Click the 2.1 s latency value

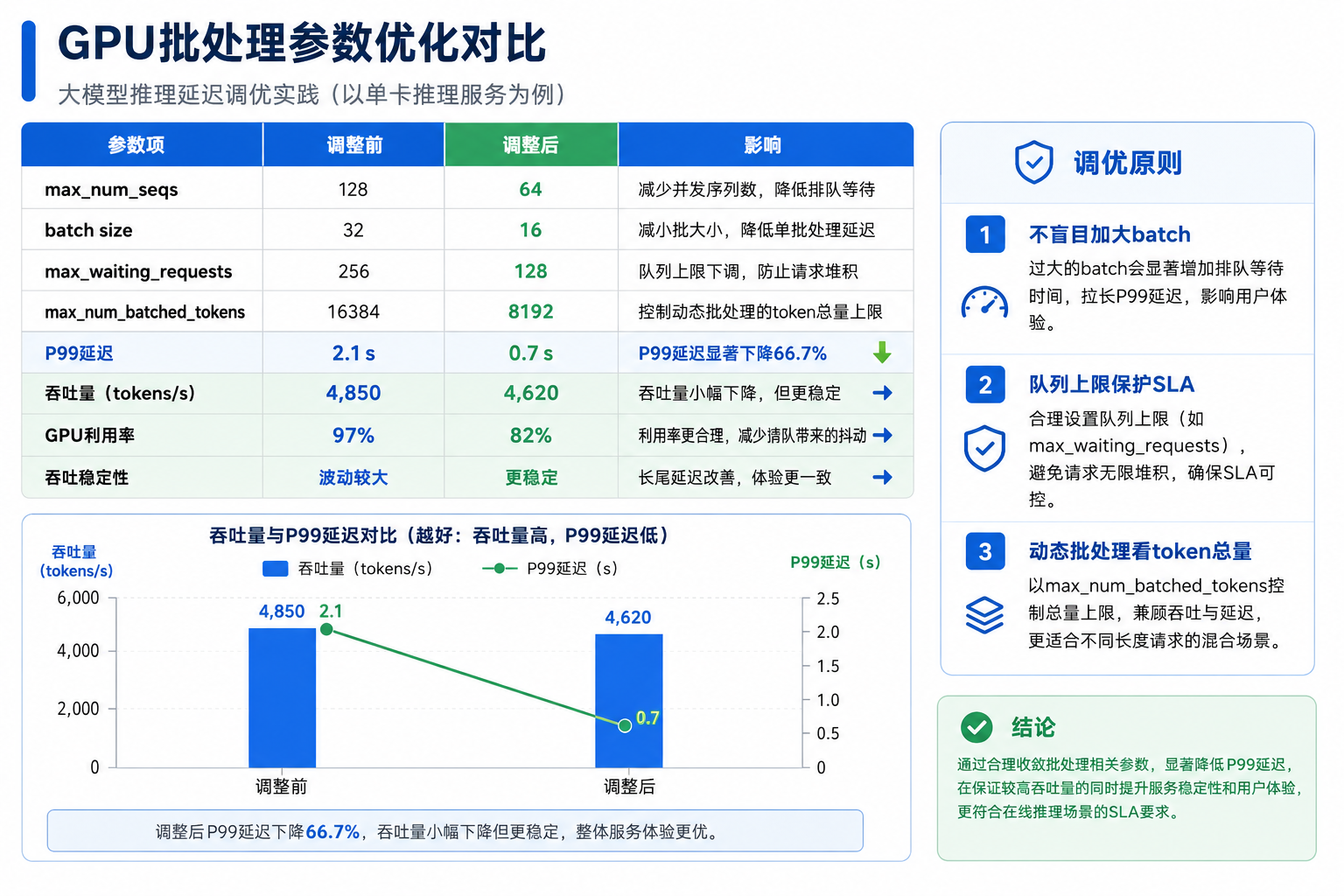353,353
